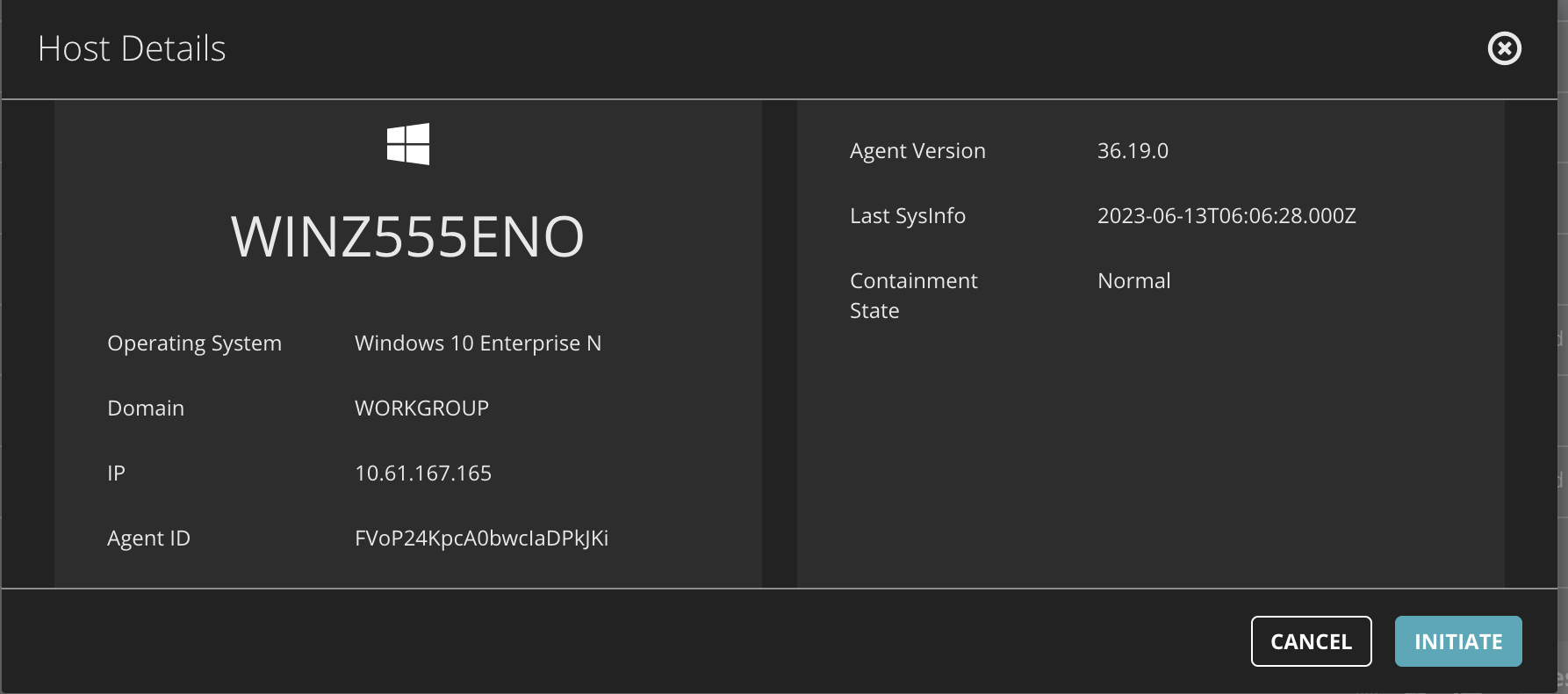Image resolution: width=1568 pixels, height=694 pixels.
Task: Click the Agent ID label
Action: pos(148,538)
